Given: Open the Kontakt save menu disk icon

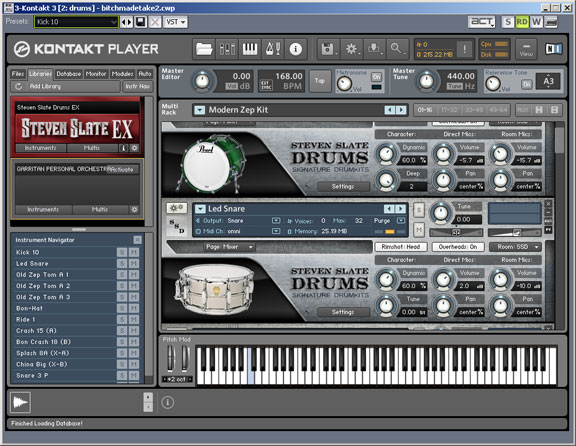Looking at the screenshot, I should click(328, 49).
